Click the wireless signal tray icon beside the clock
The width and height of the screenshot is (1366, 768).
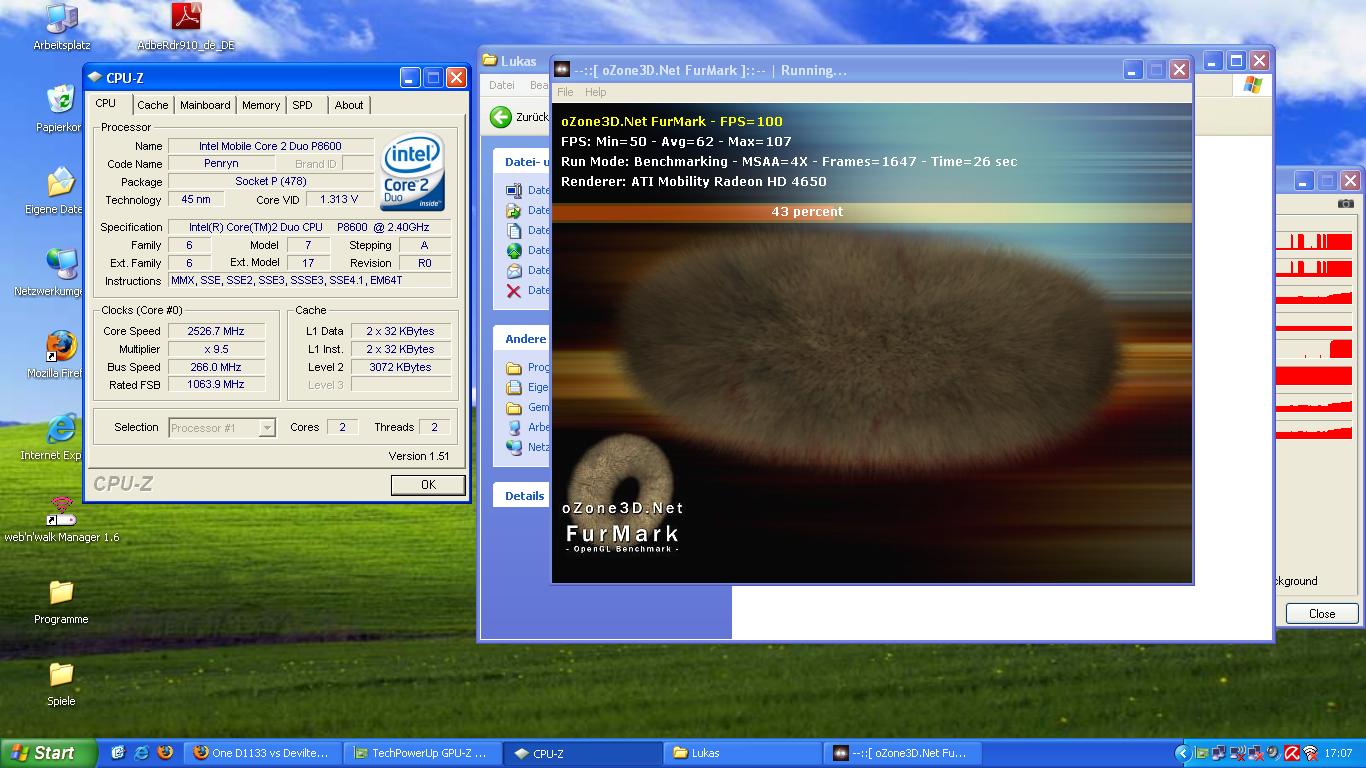pyautogui.click(x=1310, y=753)
